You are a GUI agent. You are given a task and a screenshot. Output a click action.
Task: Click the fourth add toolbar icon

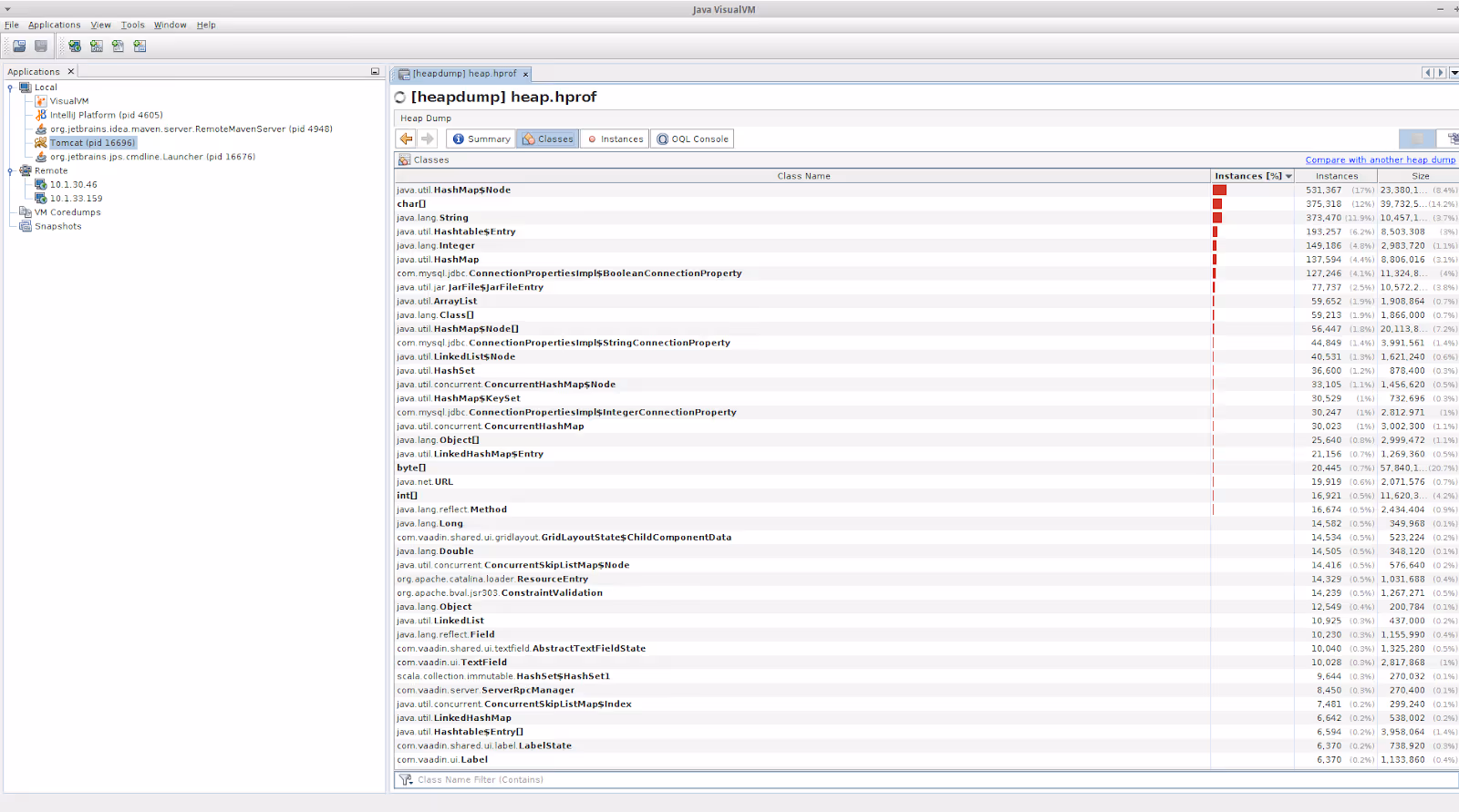140,46
